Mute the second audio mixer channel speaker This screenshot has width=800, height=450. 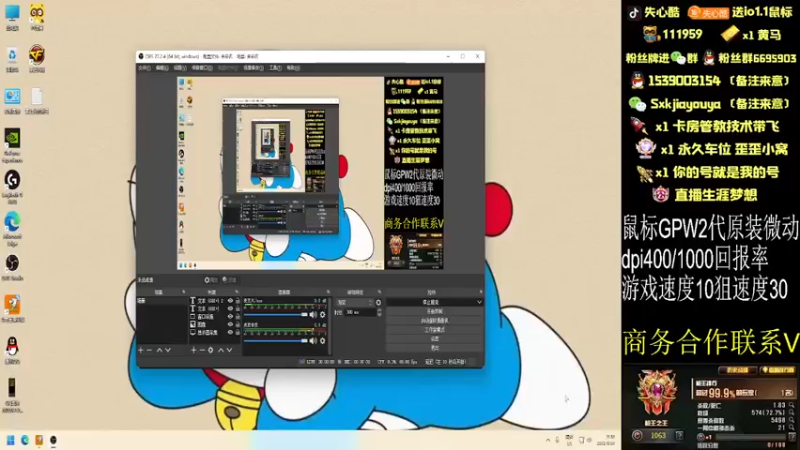[x=313, y=340]
